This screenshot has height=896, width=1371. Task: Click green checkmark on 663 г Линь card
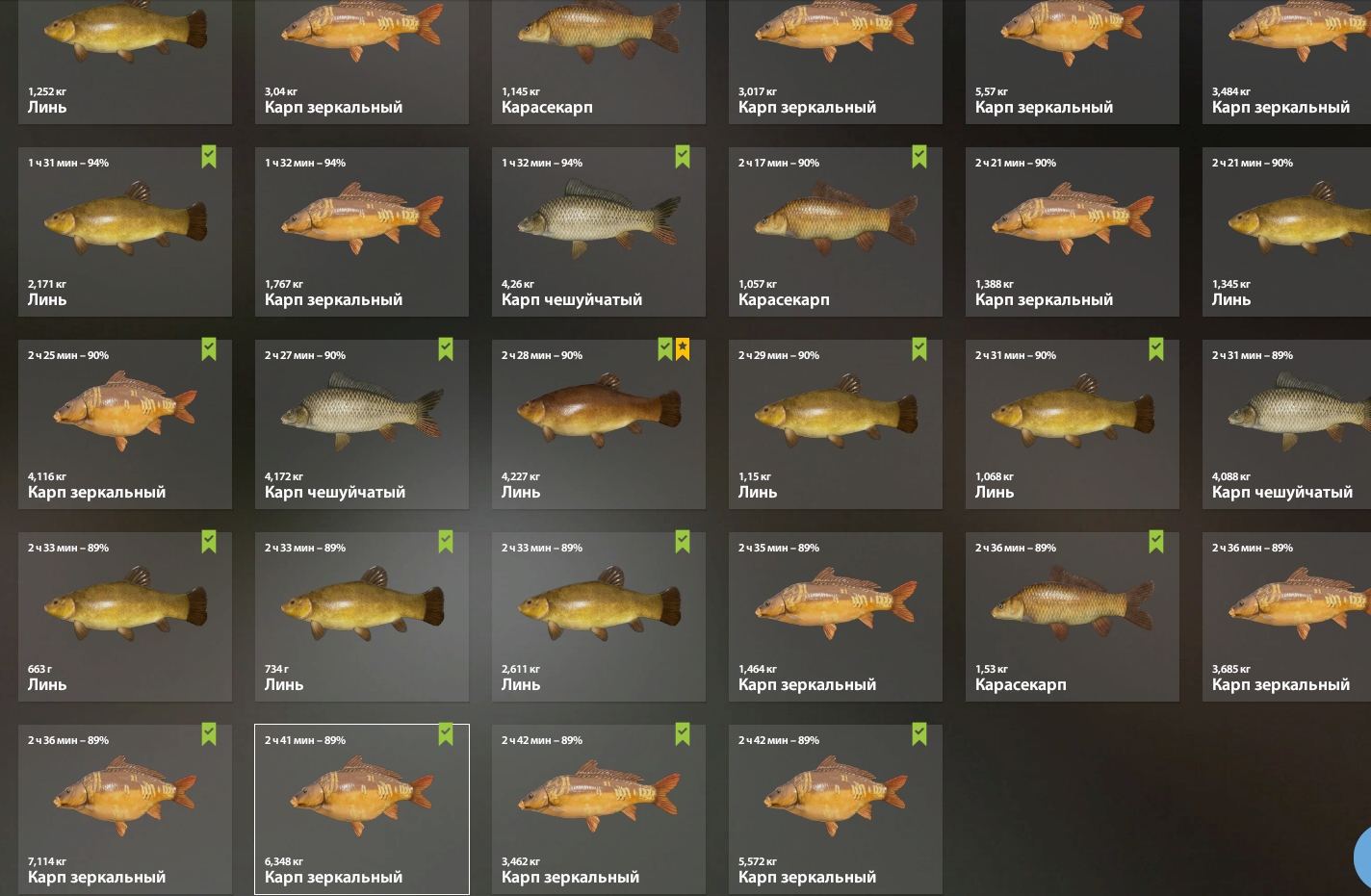tap(209, 542)
